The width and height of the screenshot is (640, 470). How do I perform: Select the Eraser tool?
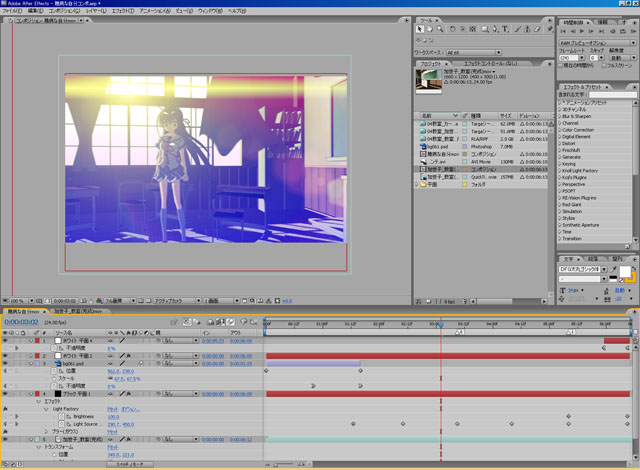click(x=538, y=29)
